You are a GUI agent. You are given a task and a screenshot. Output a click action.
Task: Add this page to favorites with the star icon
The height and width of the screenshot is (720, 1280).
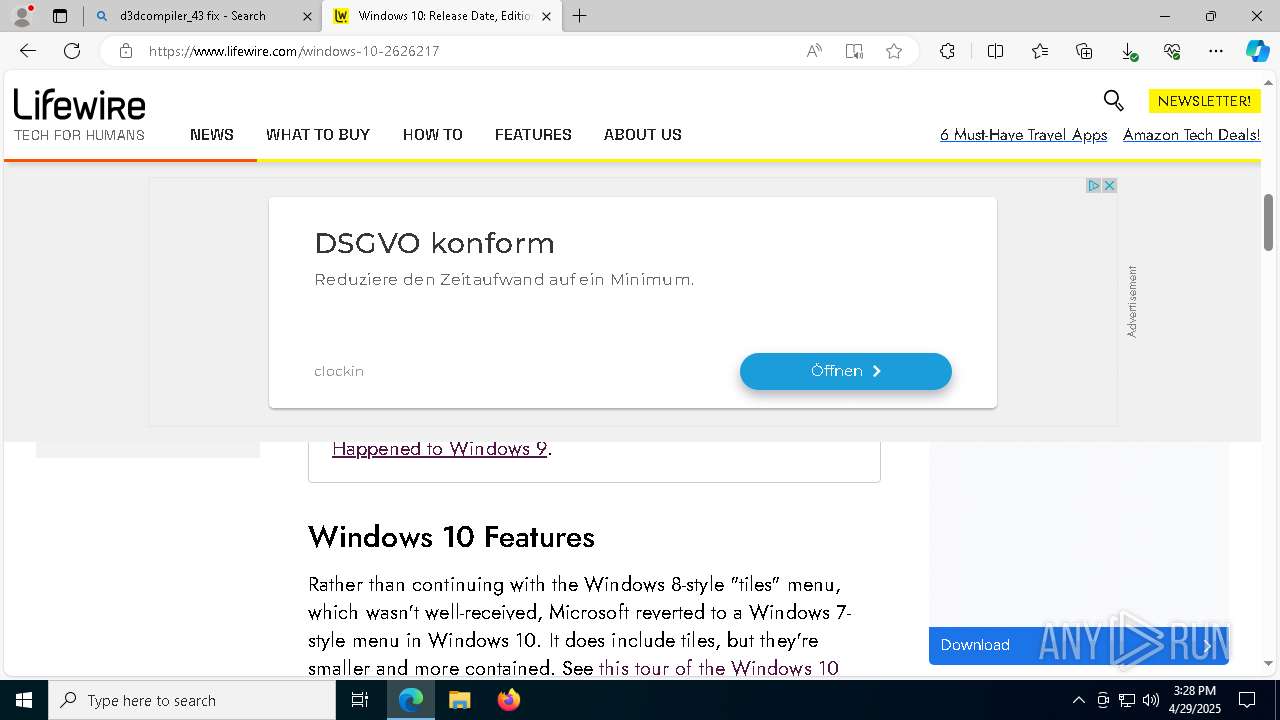click(894, 51)
